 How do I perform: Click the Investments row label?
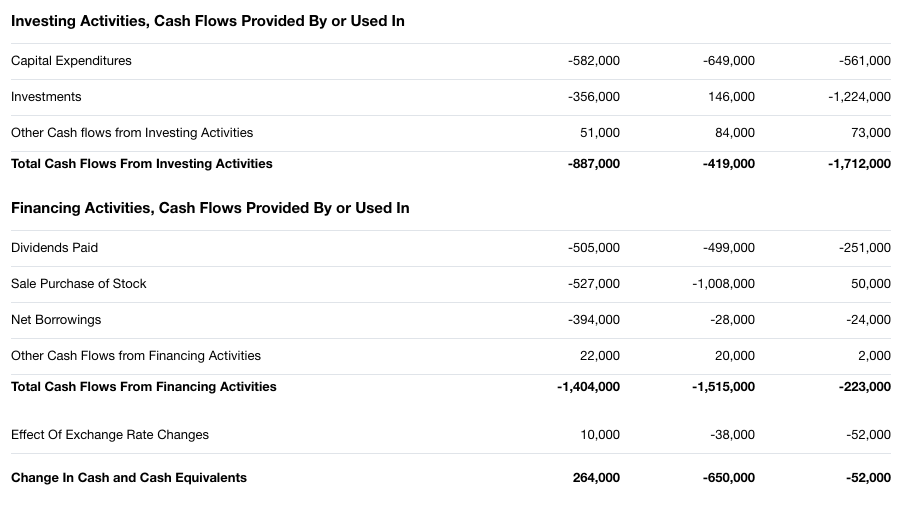(46, 97)
